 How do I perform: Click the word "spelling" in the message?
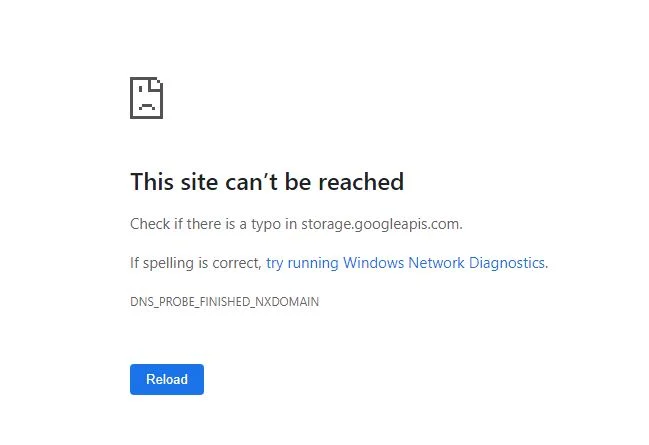pyautogui.click(x=171, y=263)
